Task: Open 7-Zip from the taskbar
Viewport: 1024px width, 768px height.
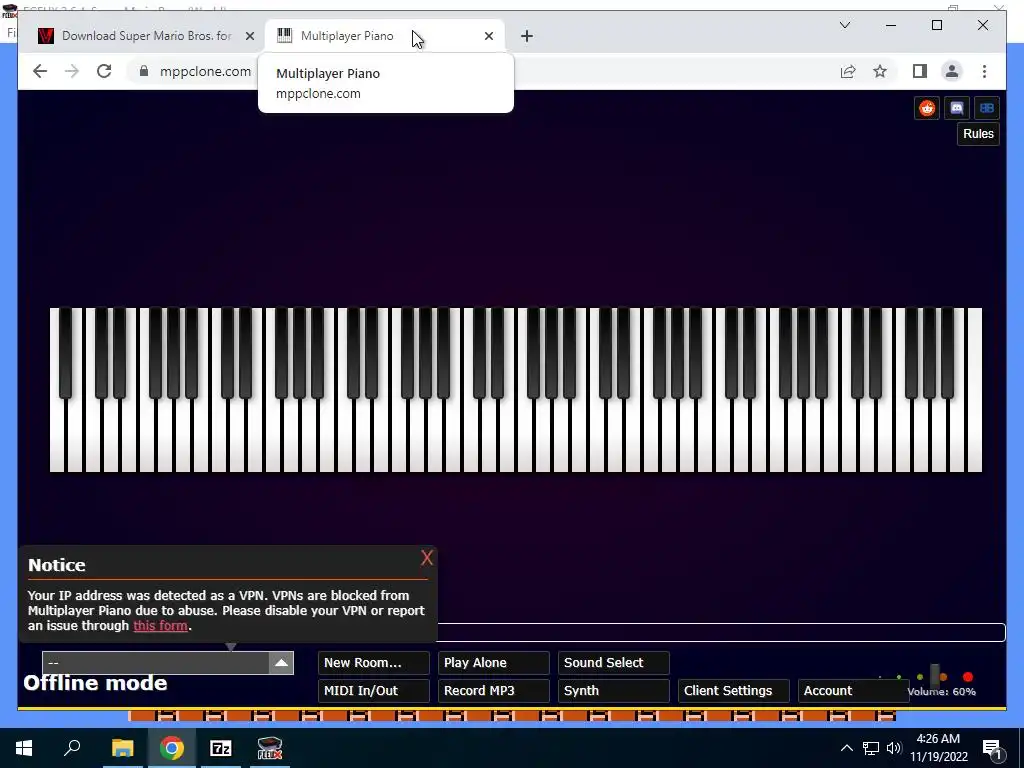Action: pos(221,748)
